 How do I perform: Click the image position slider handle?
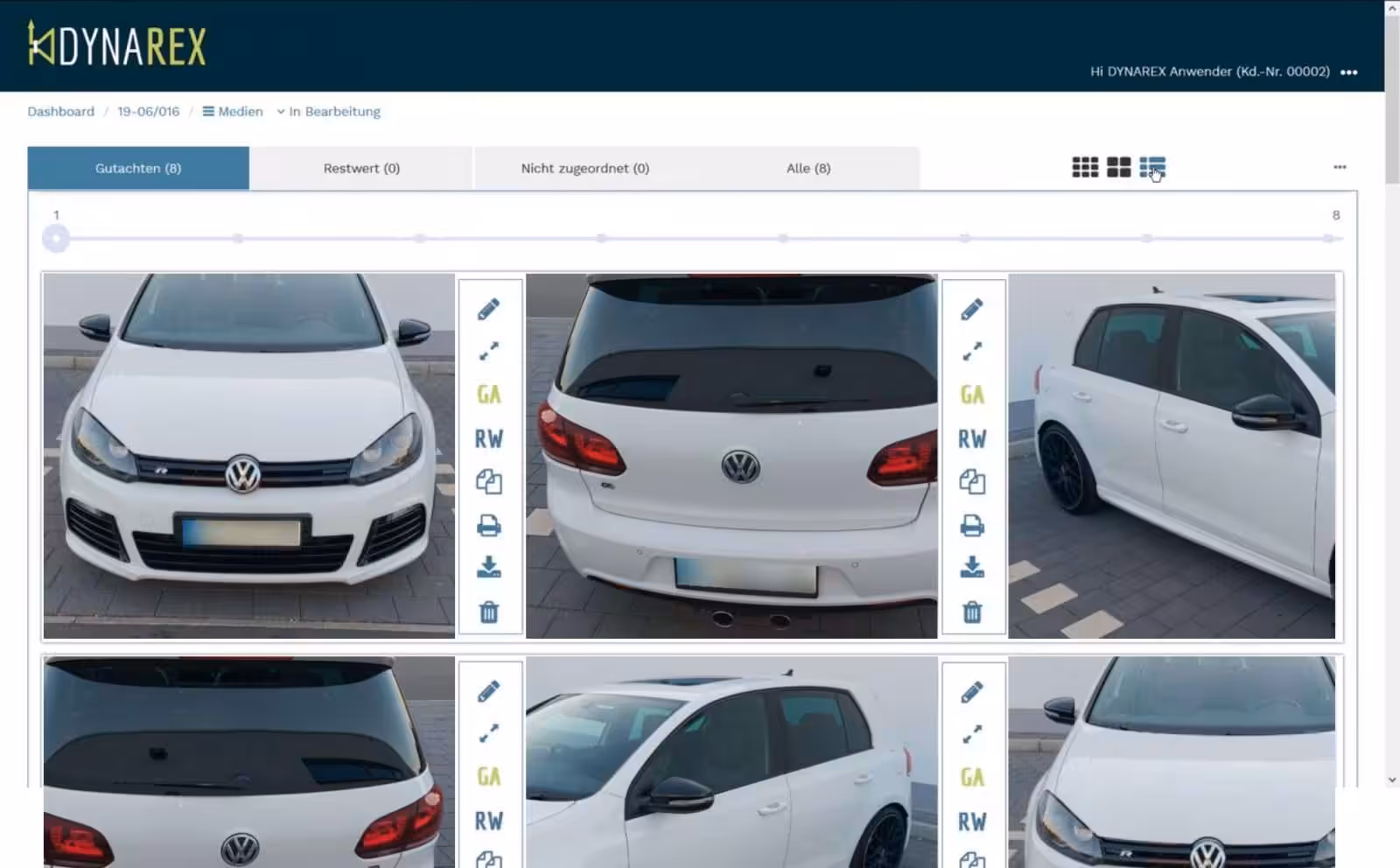click(56, 238)
